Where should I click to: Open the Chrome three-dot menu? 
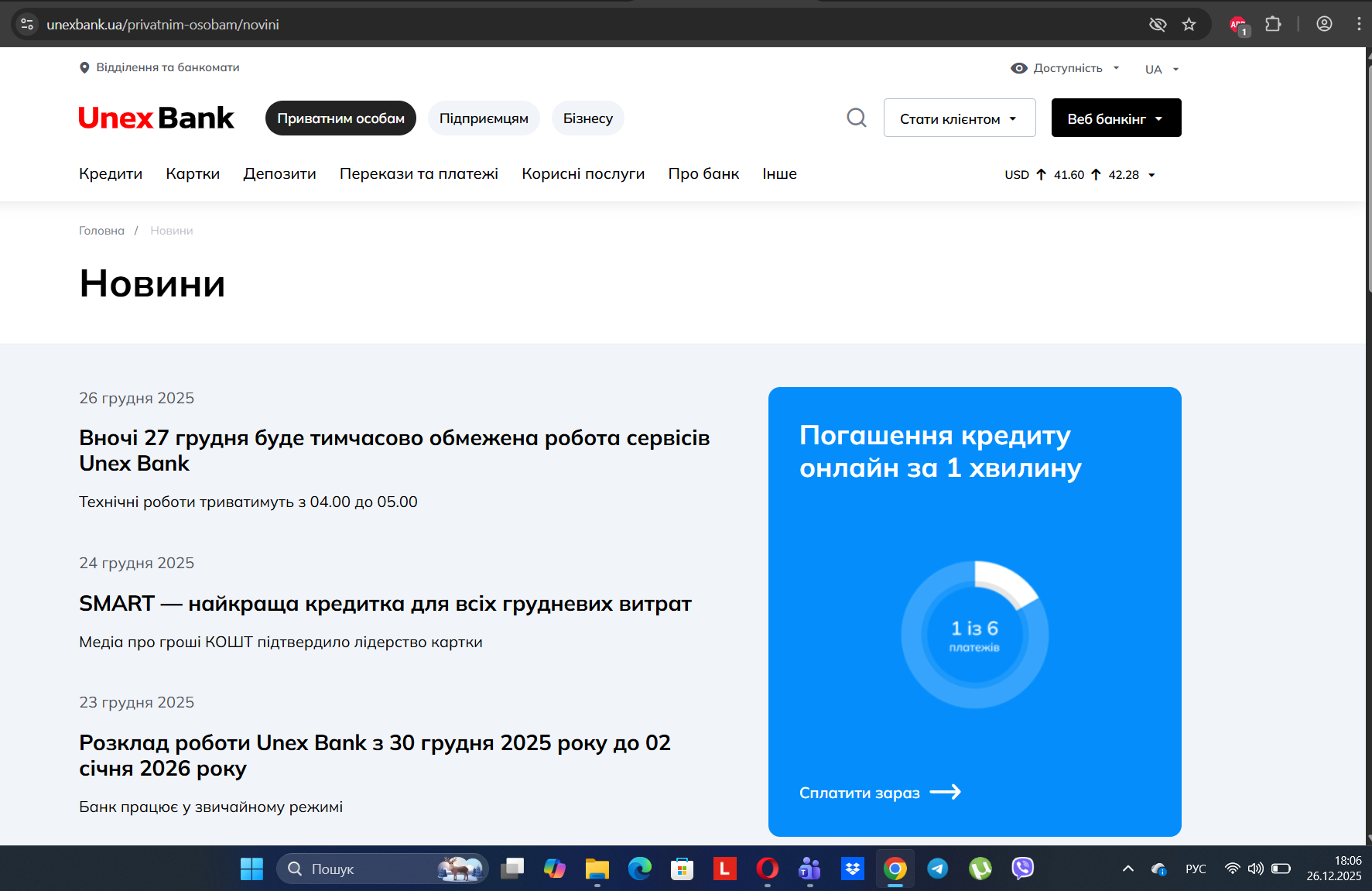1359,24
